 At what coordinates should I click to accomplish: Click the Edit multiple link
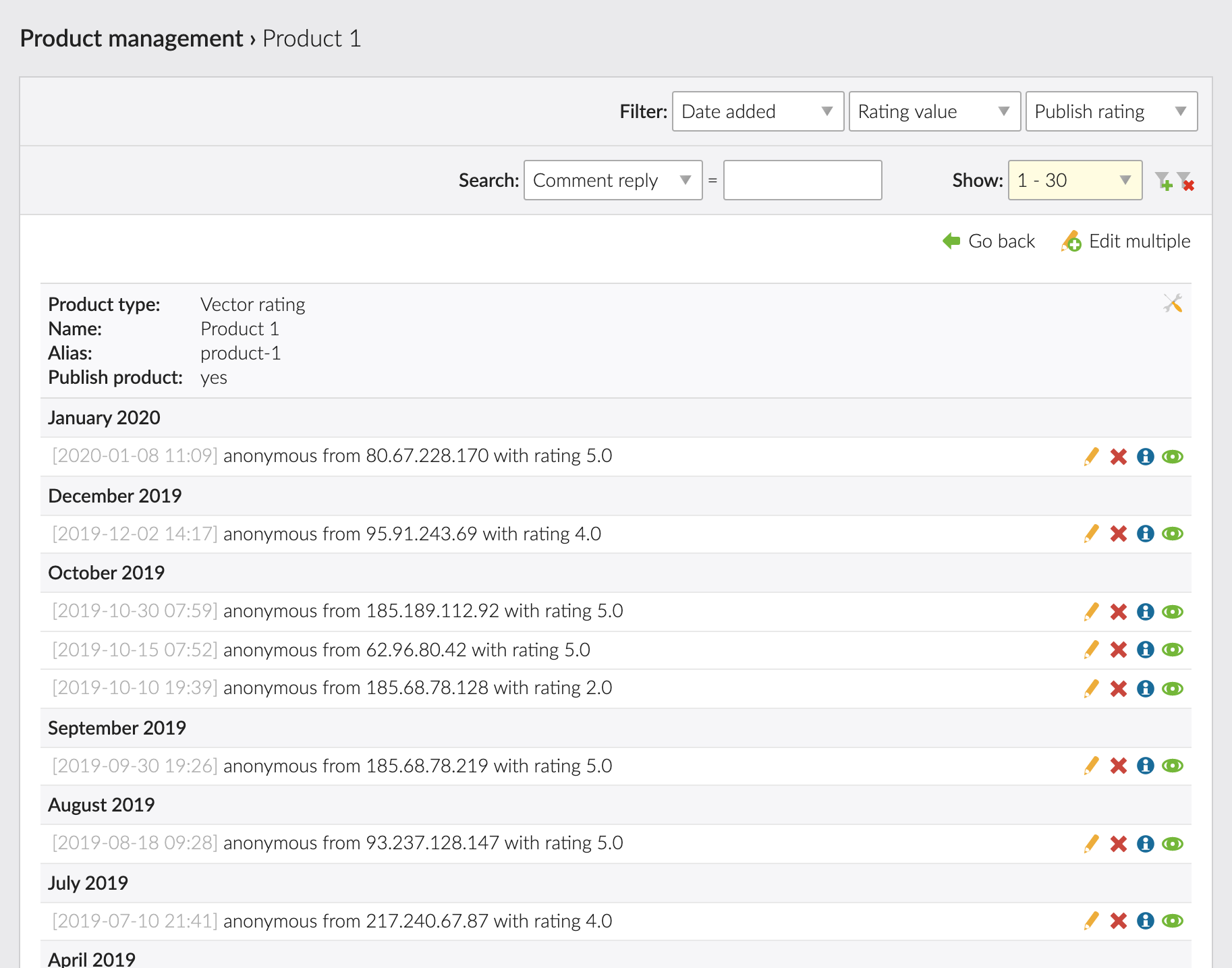[x=1126, y=241]
